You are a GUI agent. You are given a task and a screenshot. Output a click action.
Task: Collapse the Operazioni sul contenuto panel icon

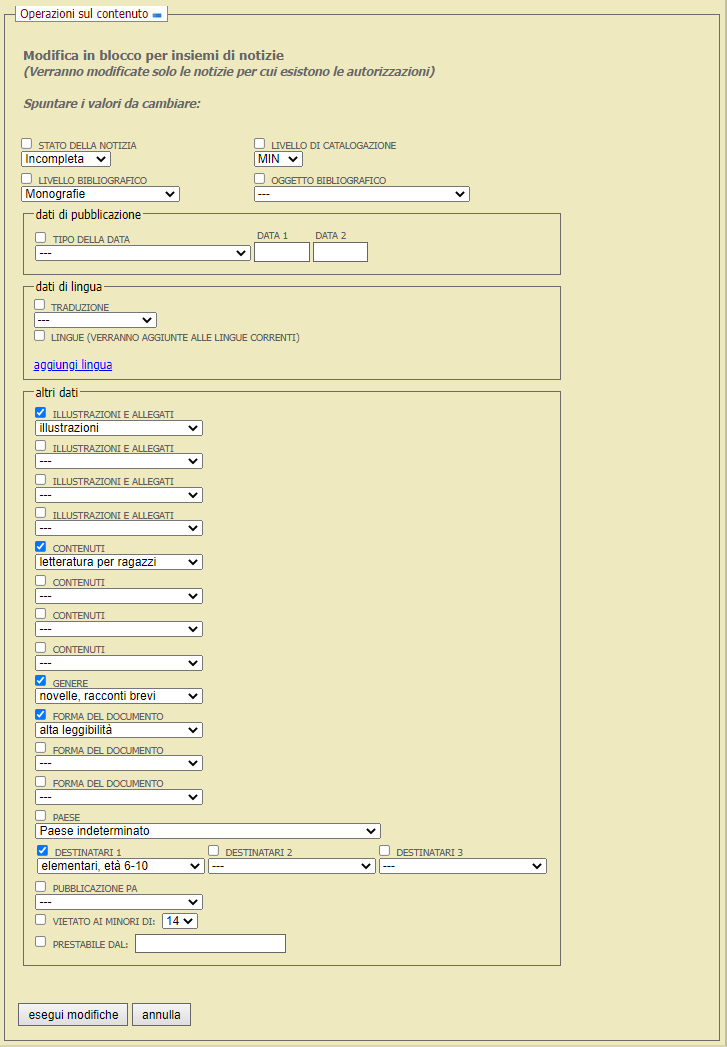click(x=157, y=15)
